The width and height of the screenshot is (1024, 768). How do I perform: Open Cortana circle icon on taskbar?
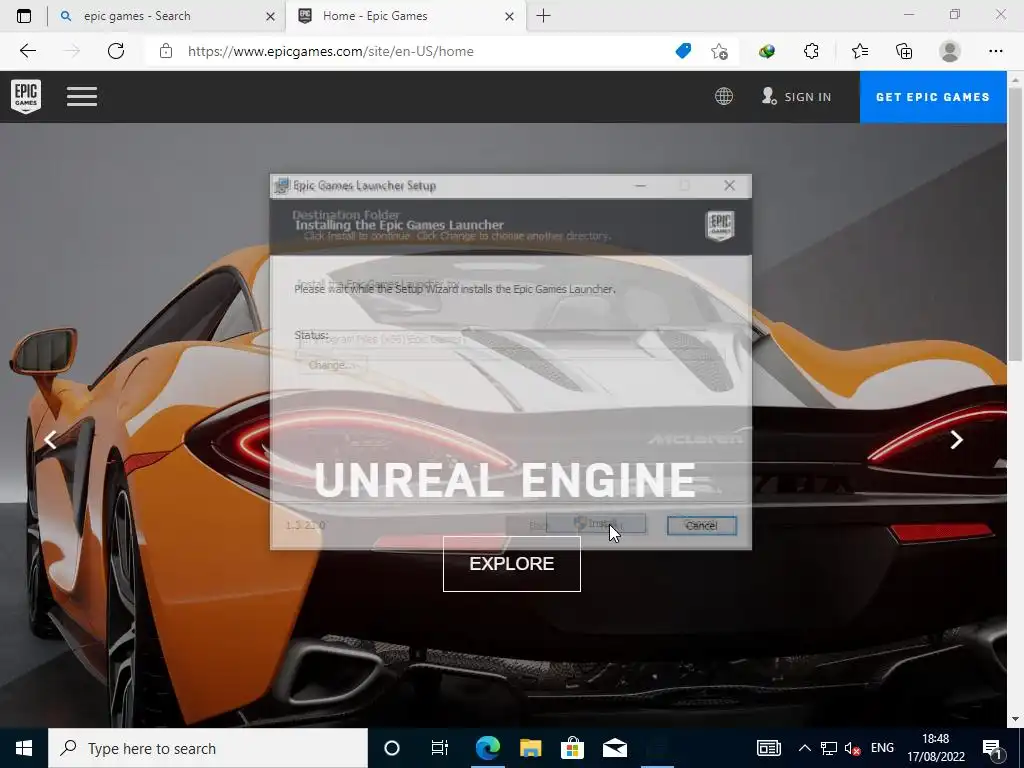(392, 748)
